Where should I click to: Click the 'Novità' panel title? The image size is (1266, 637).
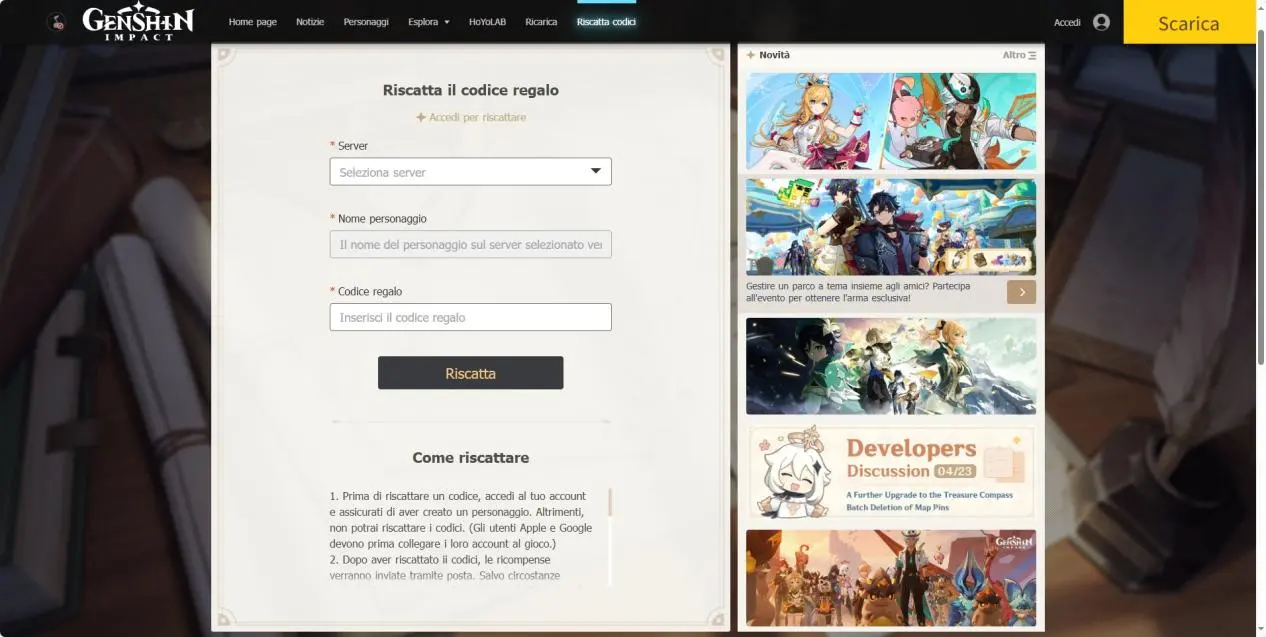774,55
